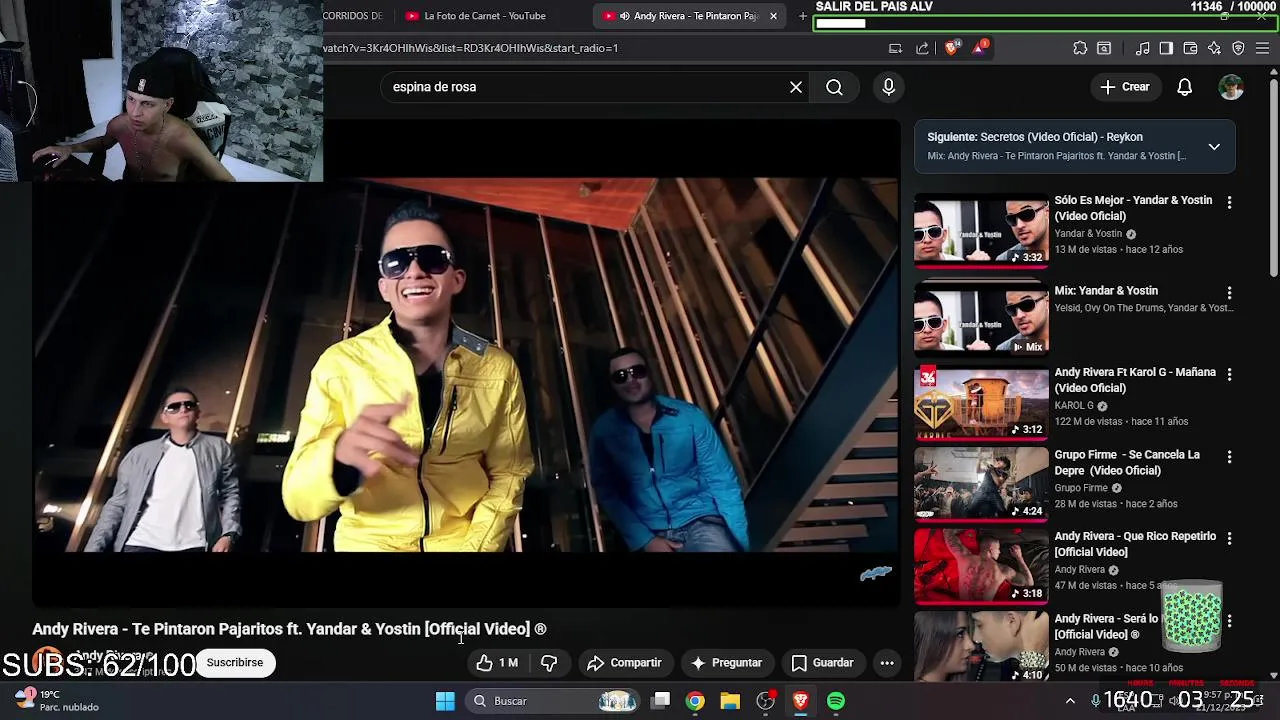Open the weather widget showing 19°C

56,700
